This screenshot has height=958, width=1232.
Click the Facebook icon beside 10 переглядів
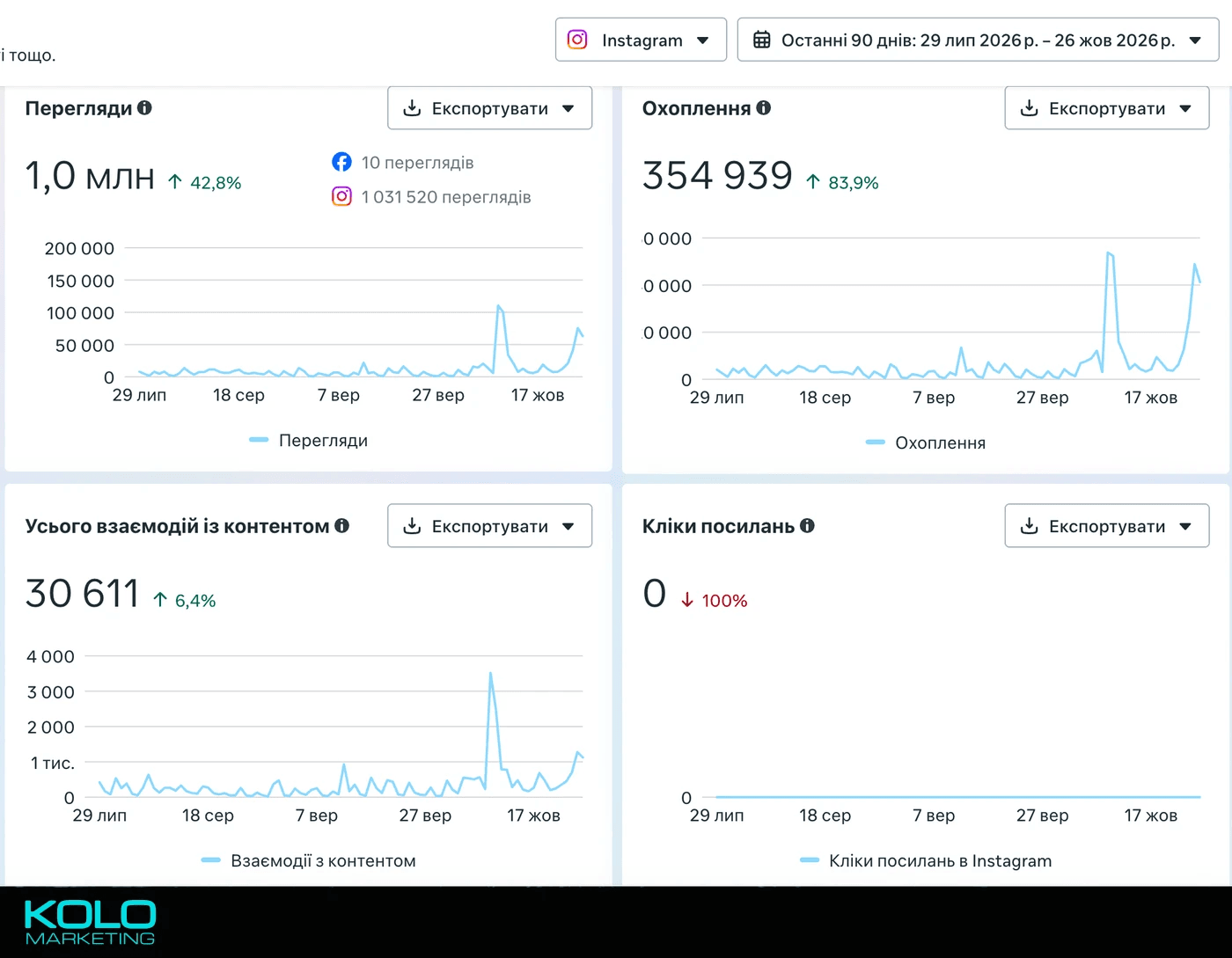[x=341, y=162]
